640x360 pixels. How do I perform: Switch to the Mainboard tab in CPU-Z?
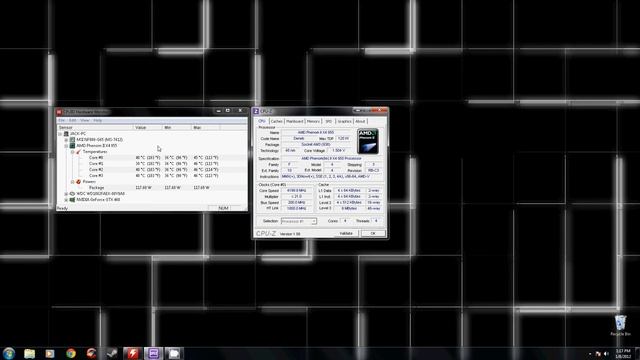[294, 122]
